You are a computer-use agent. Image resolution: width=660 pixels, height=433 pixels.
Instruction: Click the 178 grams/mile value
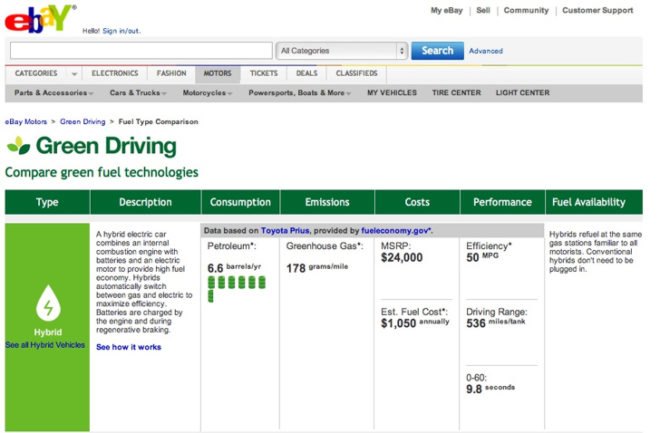point(317,268)
